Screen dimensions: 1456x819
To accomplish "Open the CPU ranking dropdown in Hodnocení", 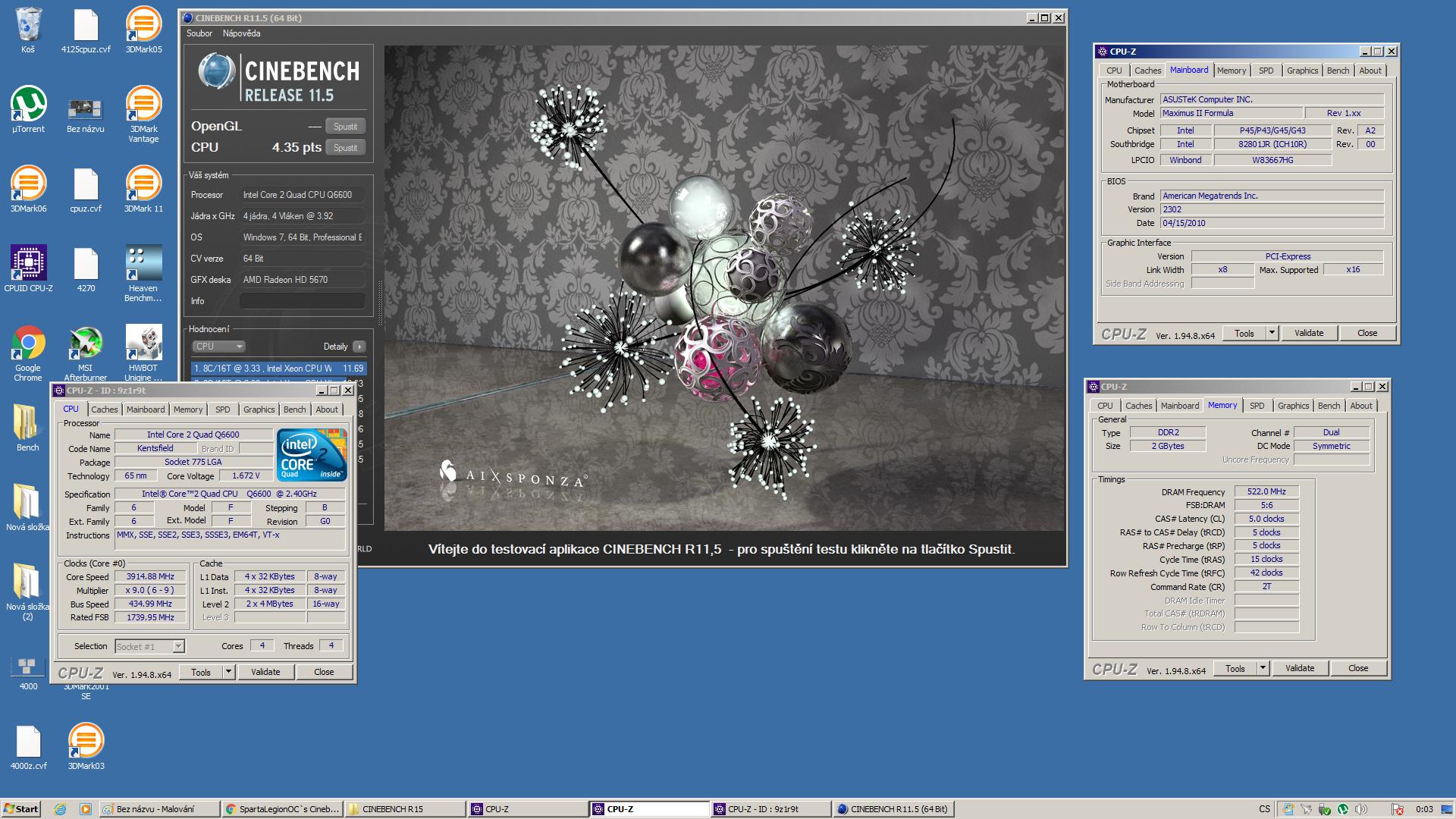I will (218, 347).
